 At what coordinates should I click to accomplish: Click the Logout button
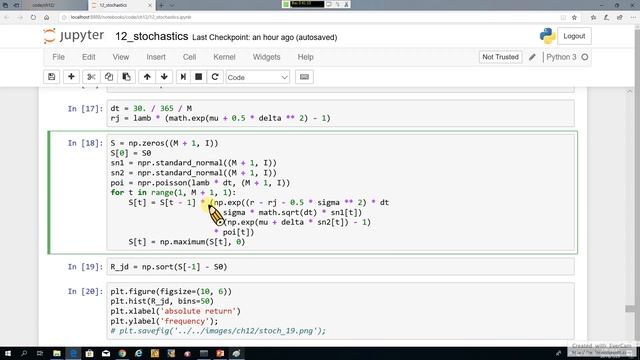(x=574, y=36)
